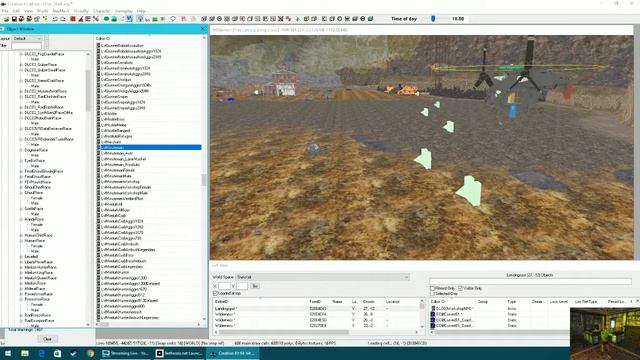
Task: Click the Creation Kit taskbar button
Action: pos(232,353)
